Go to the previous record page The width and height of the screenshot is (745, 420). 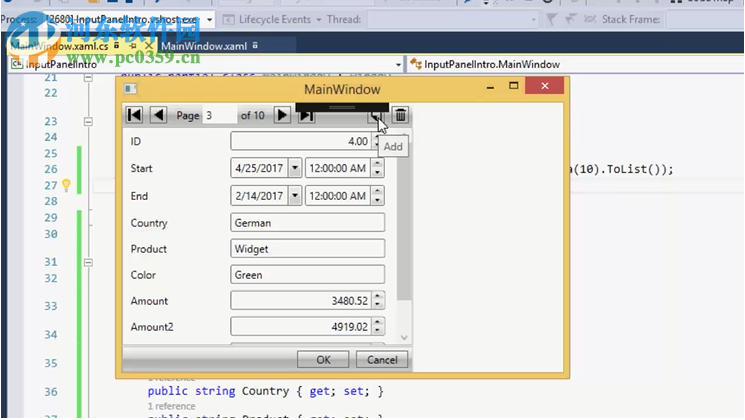pyautogui.click(x=158, y=116)
